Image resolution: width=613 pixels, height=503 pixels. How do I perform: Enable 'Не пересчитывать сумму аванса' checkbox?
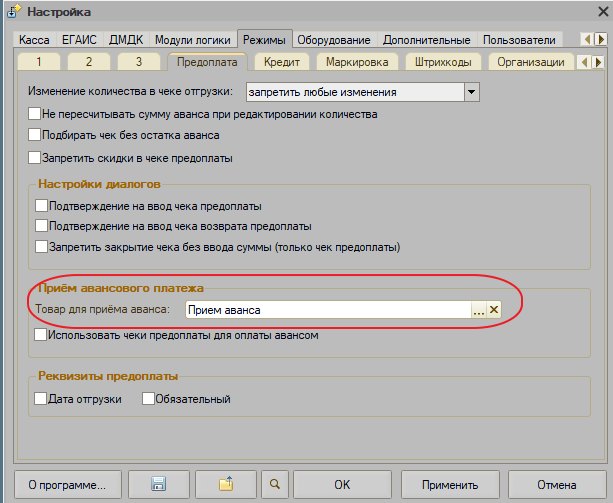pyautogui.click(x=34, y=114)
